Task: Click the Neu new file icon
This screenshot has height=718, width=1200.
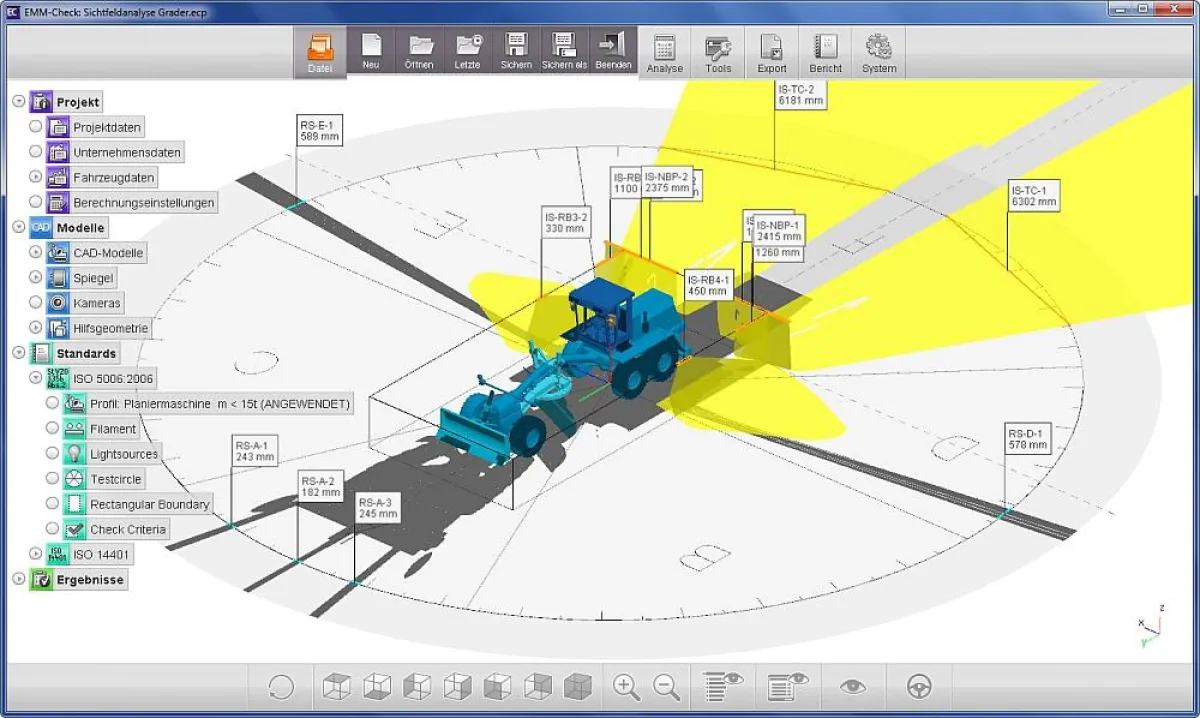Action: click(371, 51)
